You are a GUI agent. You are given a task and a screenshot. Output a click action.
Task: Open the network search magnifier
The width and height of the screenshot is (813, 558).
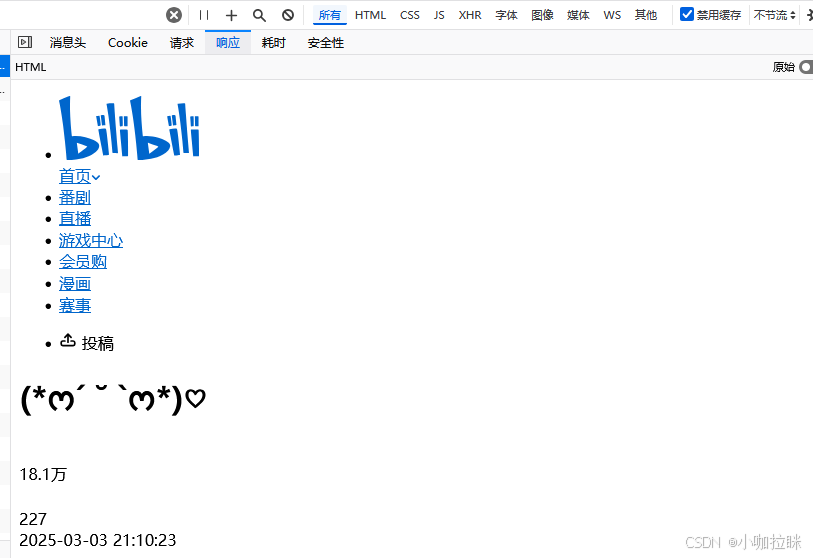click(259, 15)
